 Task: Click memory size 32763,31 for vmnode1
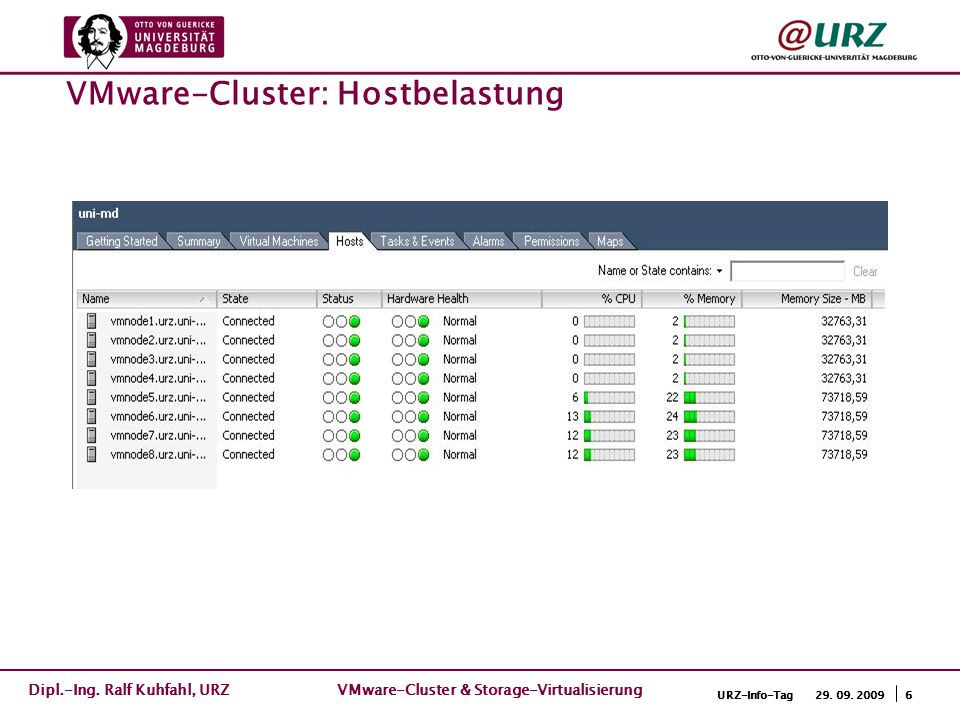point(844,321)
